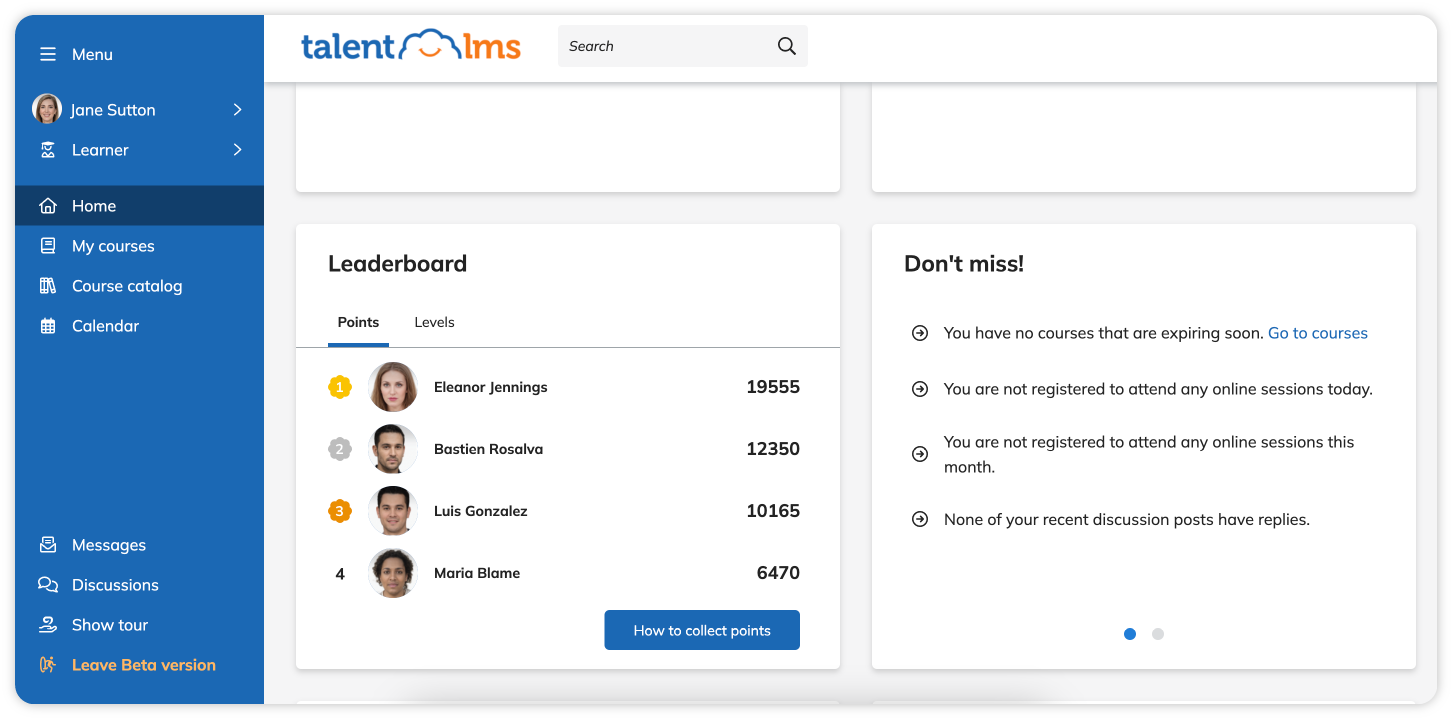This screenshot has height=720, width=1453.
Task: Select the second carousel dot under Don't miss
Action: tap(1158, 633)
